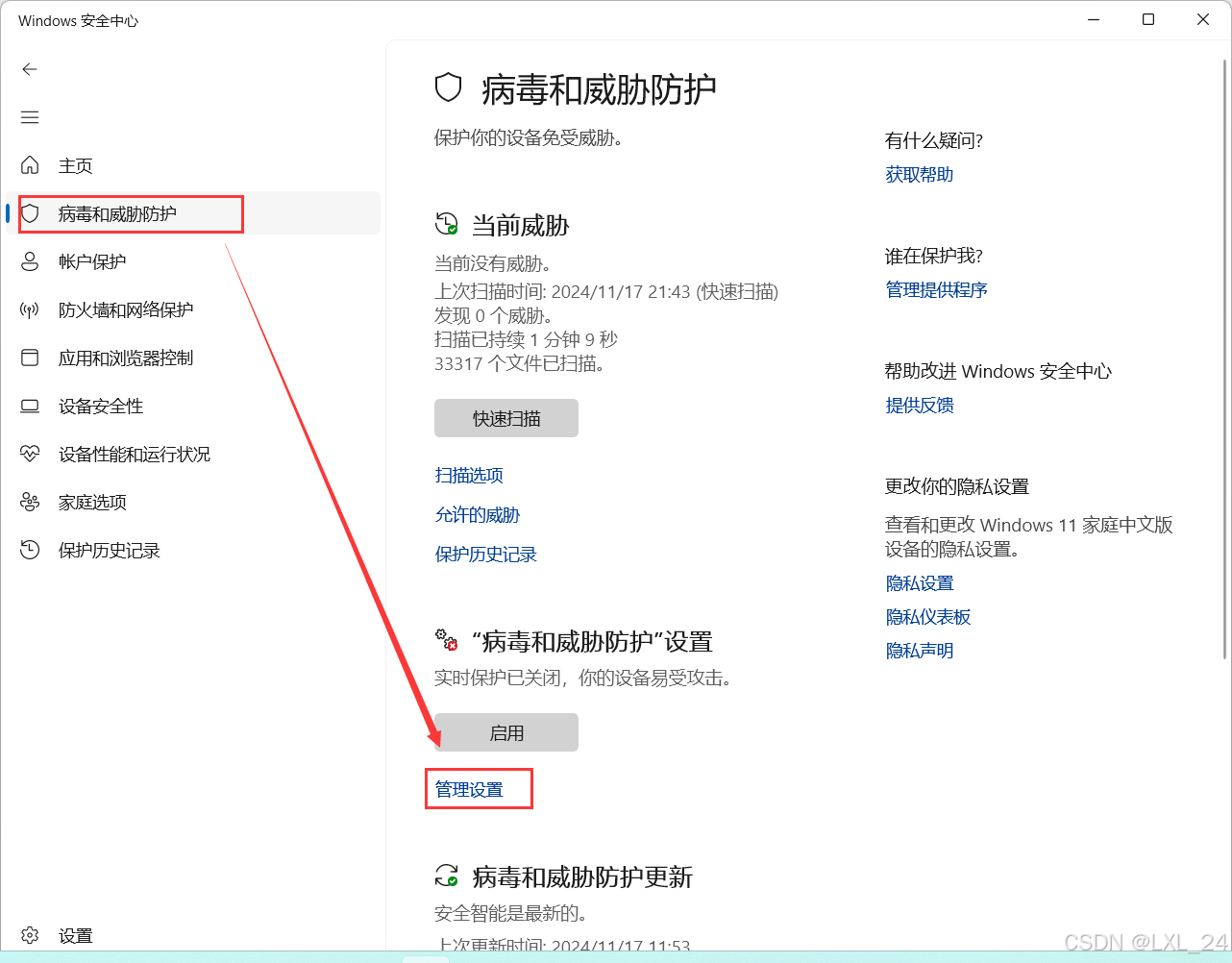Click the 当前威胁 scan history icon

coord(447,224)
